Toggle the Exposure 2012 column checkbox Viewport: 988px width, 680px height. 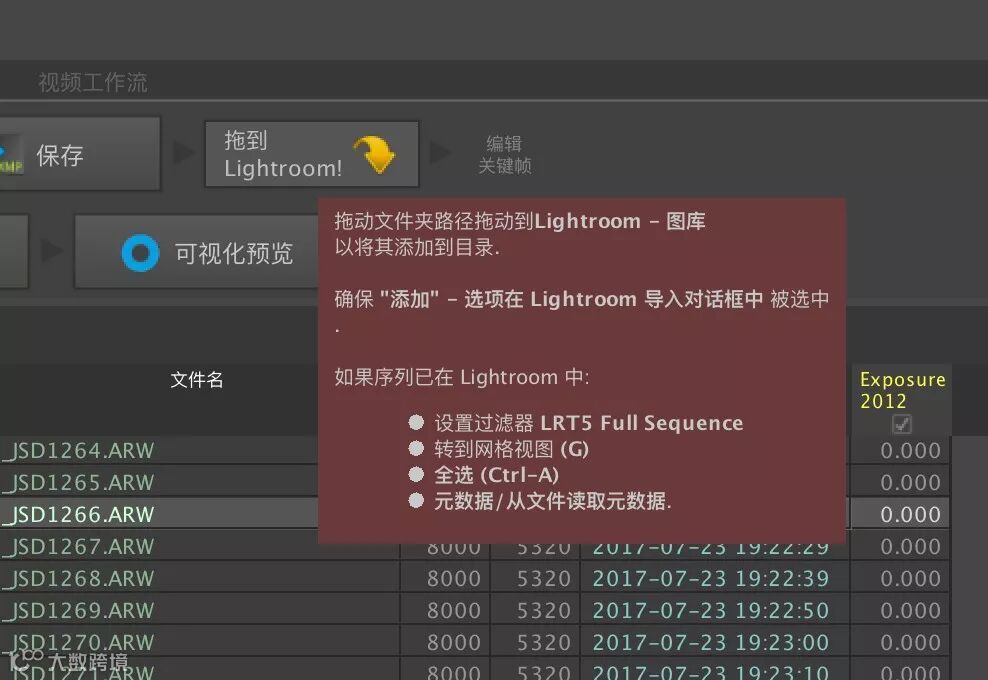[x=902, y=424]
